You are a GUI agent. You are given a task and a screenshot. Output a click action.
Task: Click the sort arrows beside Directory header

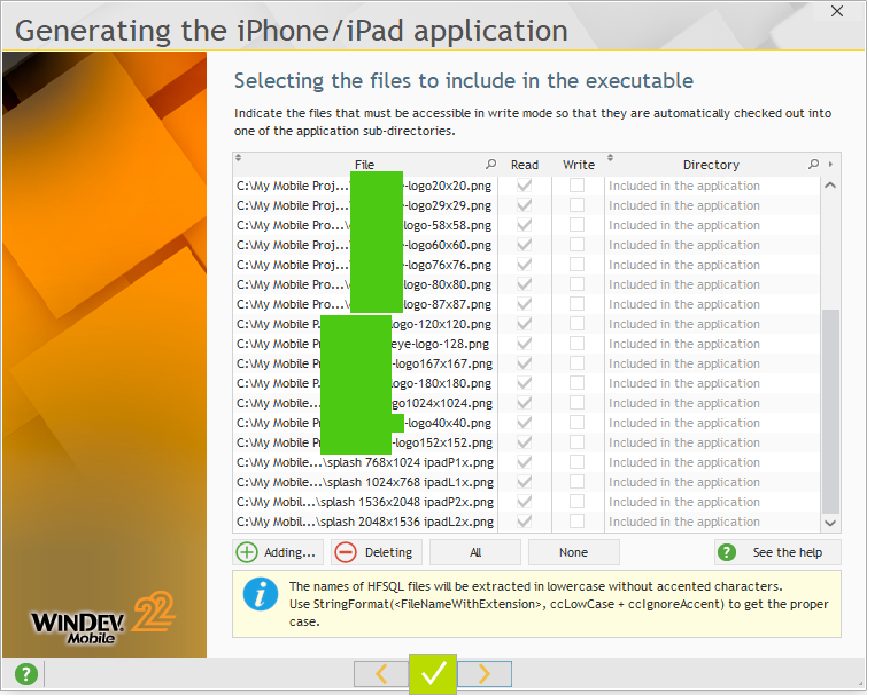[610, 158]
